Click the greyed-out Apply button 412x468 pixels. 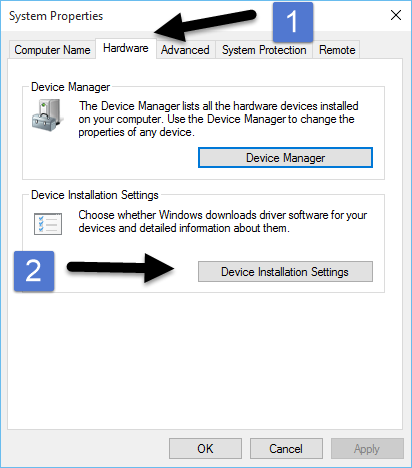point(367,449)
